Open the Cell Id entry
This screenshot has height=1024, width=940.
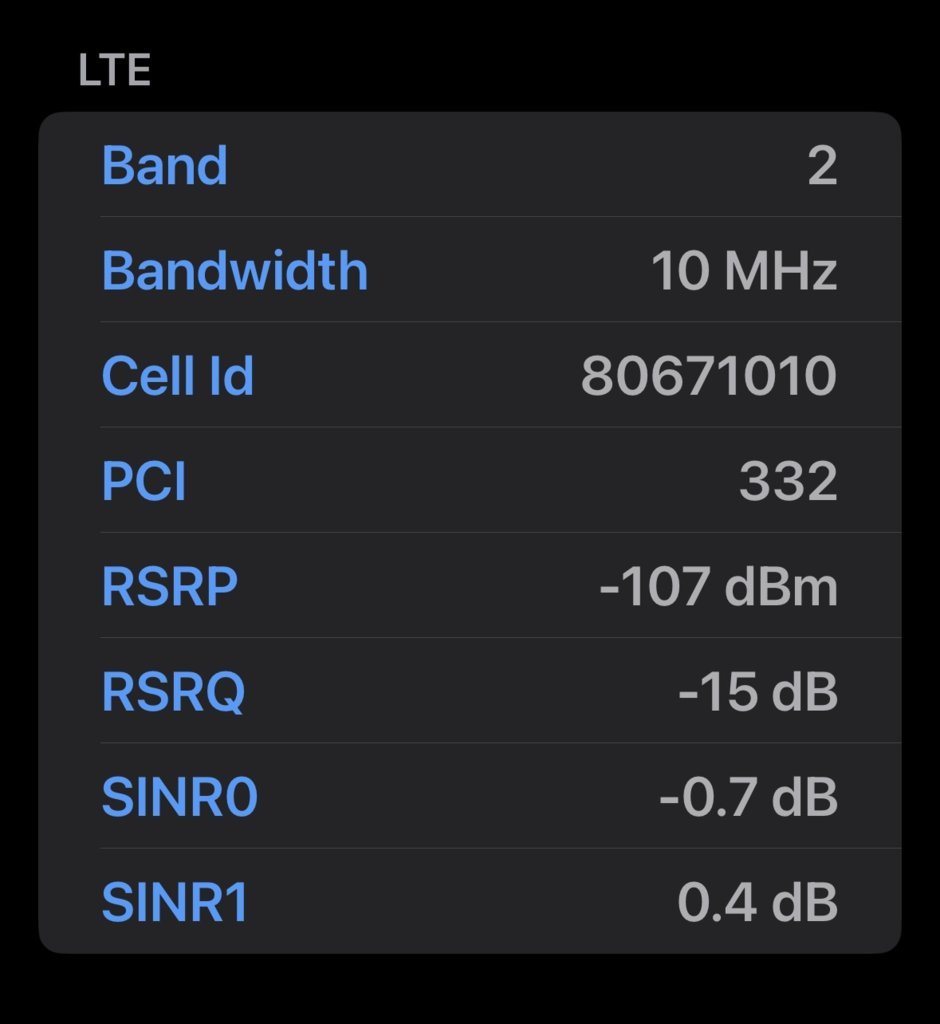(x=178, y=376)
